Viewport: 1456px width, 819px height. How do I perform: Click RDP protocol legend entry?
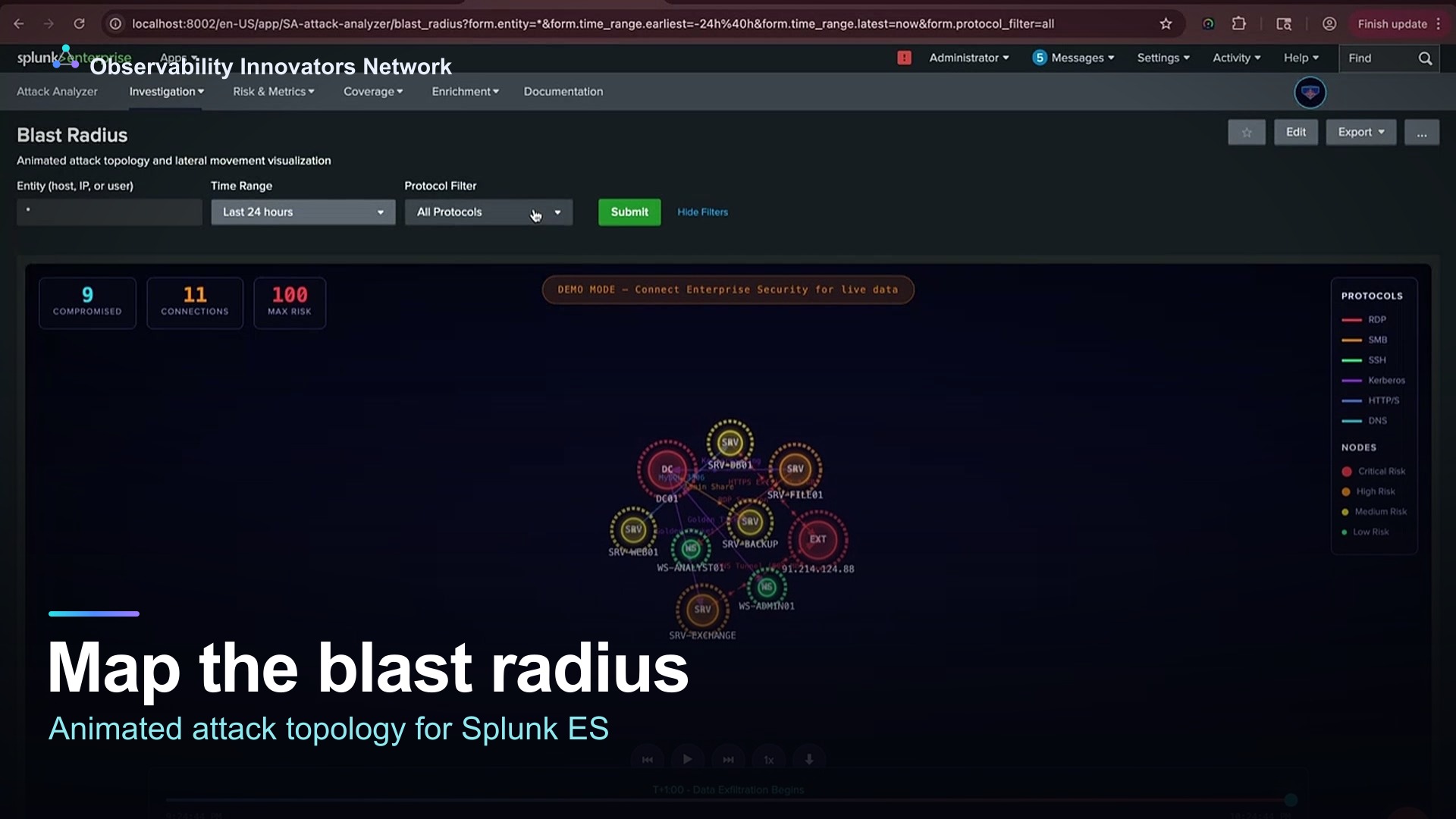(x=1363, y=319)
